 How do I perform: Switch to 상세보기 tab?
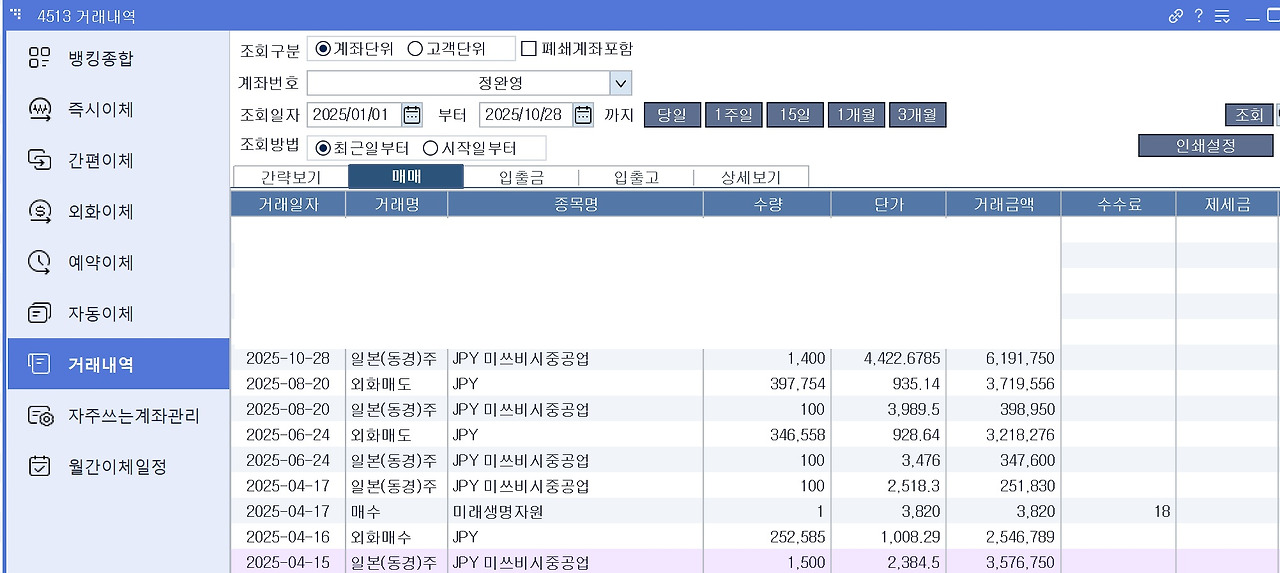751,177
